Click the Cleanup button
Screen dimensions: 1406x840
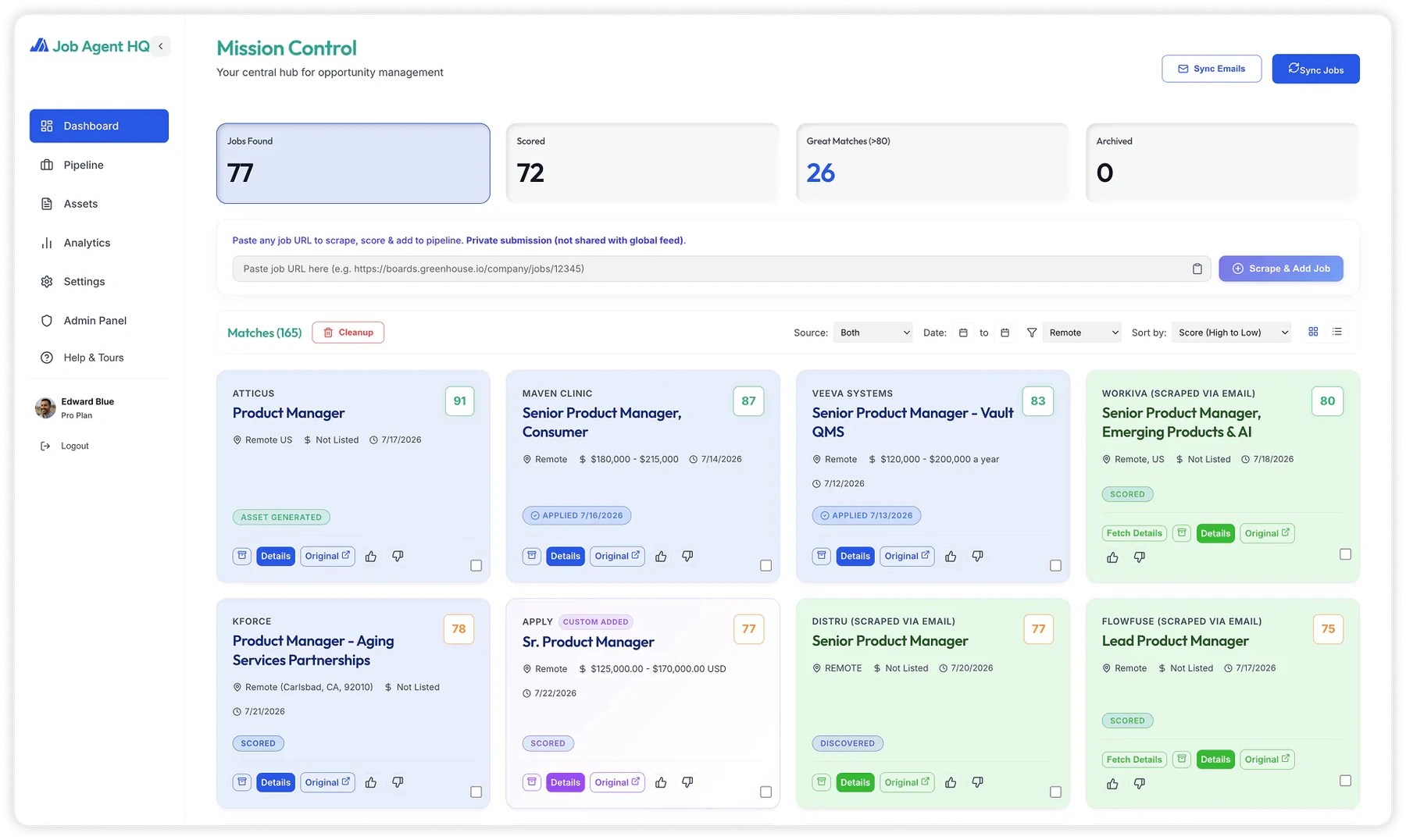coord(348,333)
